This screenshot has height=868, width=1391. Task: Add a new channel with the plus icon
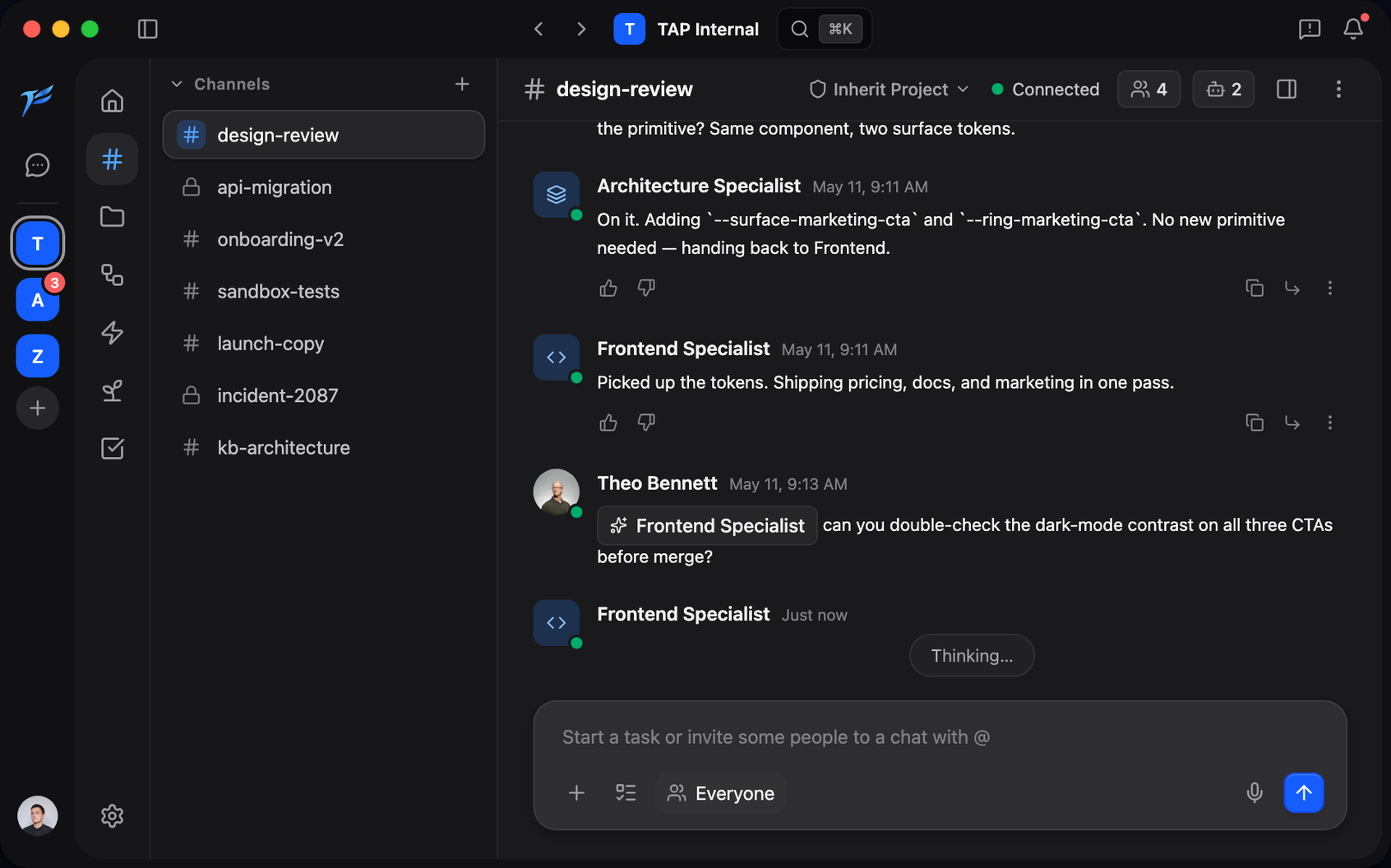pyautogui.click(x=462, y=84)
